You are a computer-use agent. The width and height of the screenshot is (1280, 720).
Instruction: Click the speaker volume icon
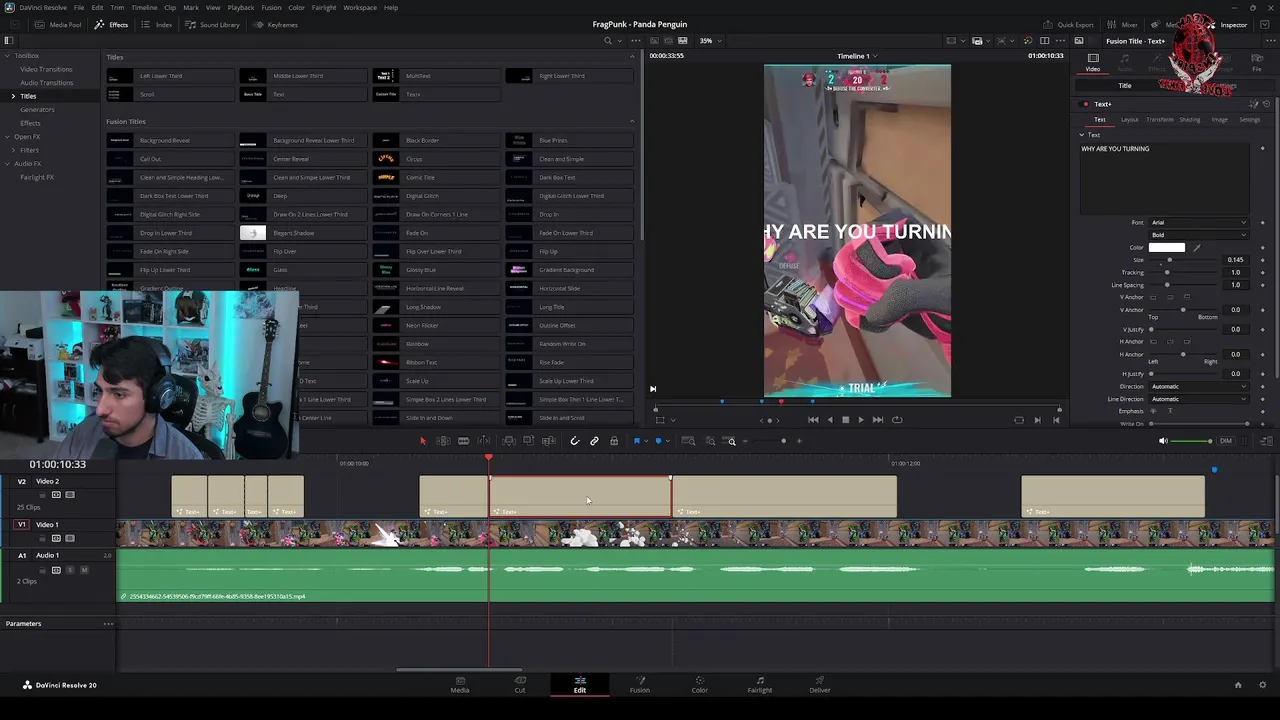(x=1163, y=441)
